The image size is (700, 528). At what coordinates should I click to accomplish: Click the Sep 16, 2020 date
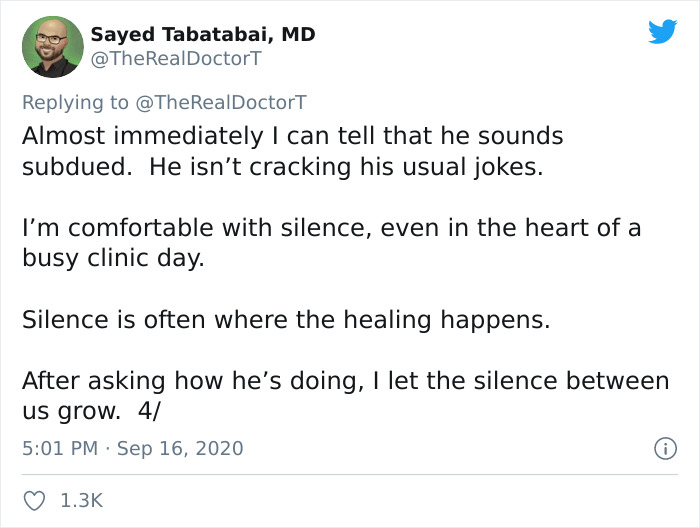tap(180, 448)
